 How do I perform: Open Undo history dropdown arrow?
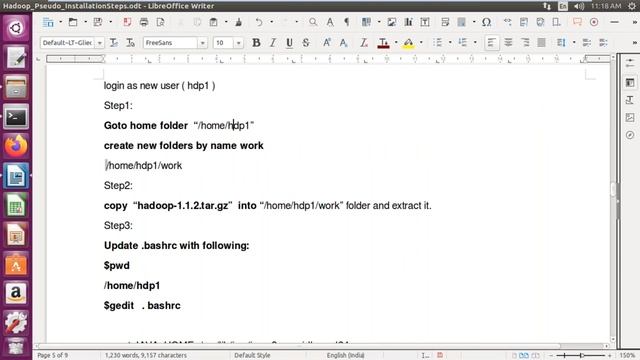point(271,22)
